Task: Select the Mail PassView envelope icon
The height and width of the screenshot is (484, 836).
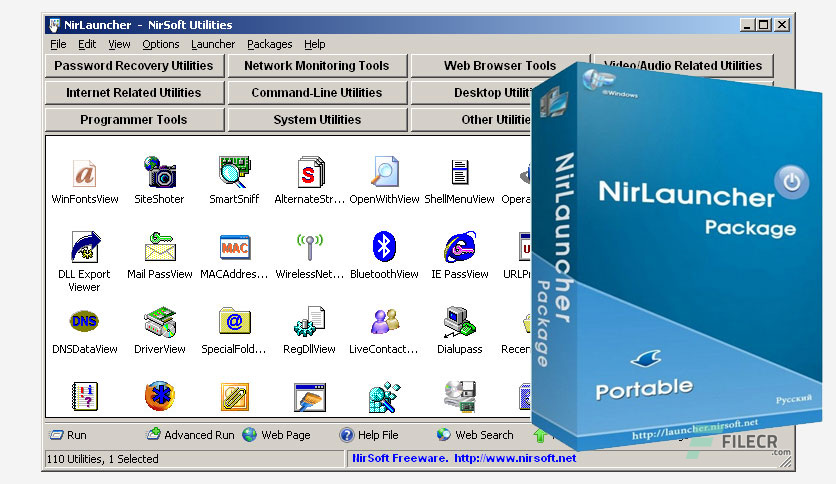Action: pos(159,246)
